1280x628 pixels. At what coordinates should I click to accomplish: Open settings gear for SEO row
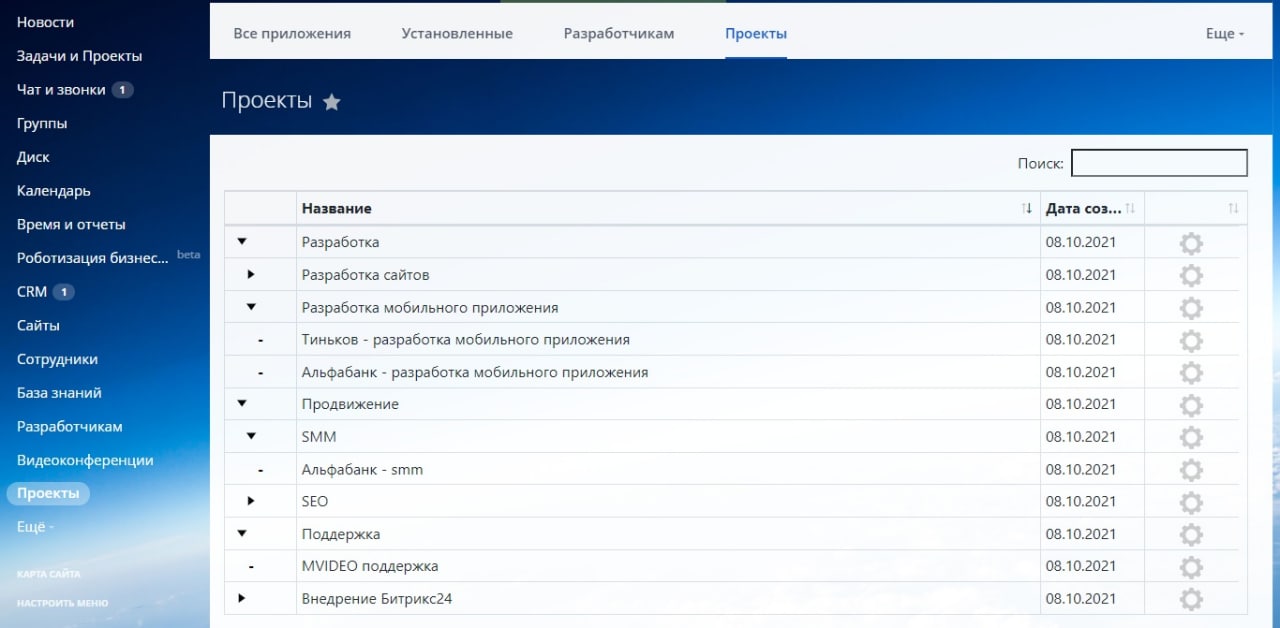pyautogui.click(x=1190, y=502)
